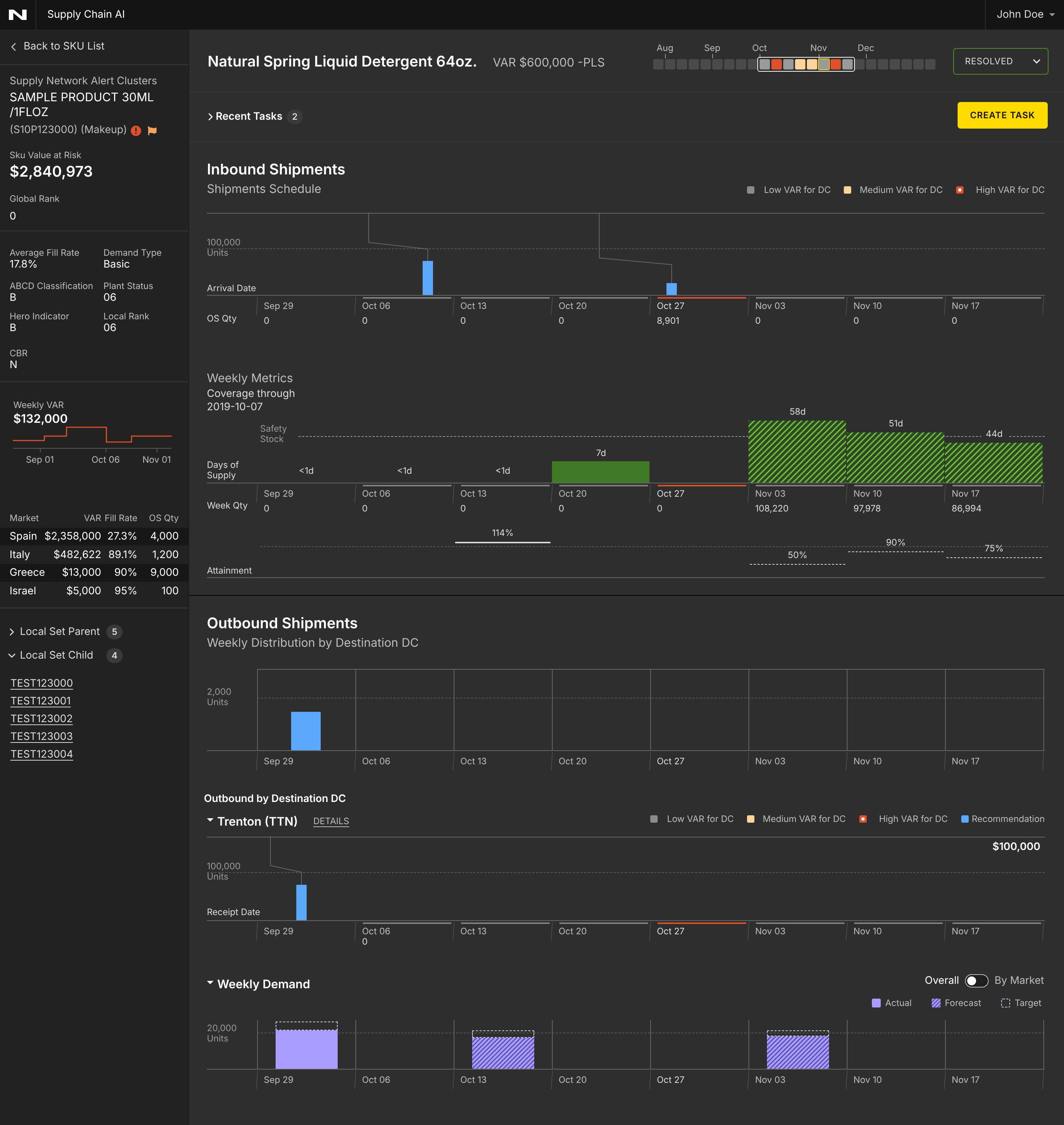
Task: Click the 58d days-of-supply bar for Nov 03
Action: (797, 452)
